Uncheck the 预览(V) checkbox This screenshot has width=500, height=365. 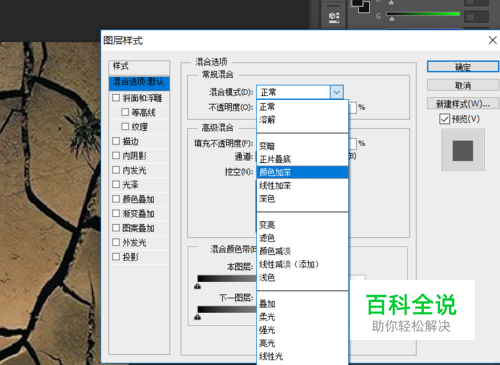[x=445, y=119]
